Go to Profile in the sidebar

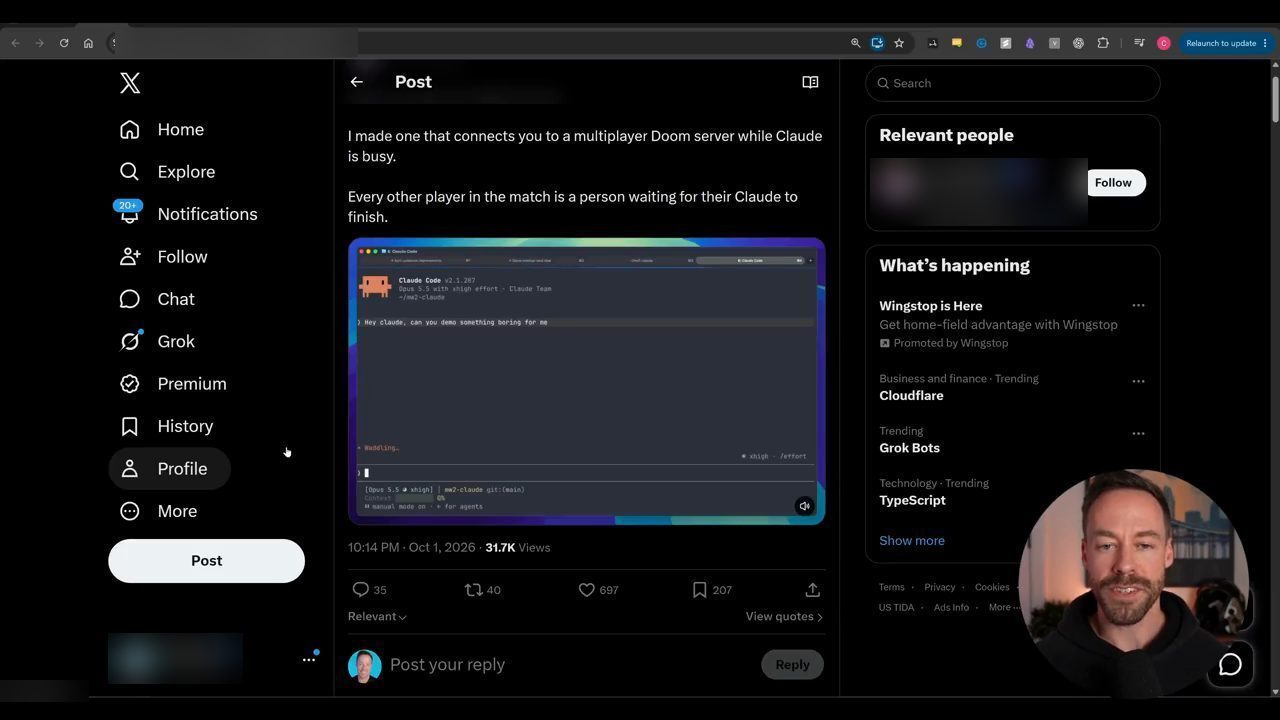(x=169, y=469)
